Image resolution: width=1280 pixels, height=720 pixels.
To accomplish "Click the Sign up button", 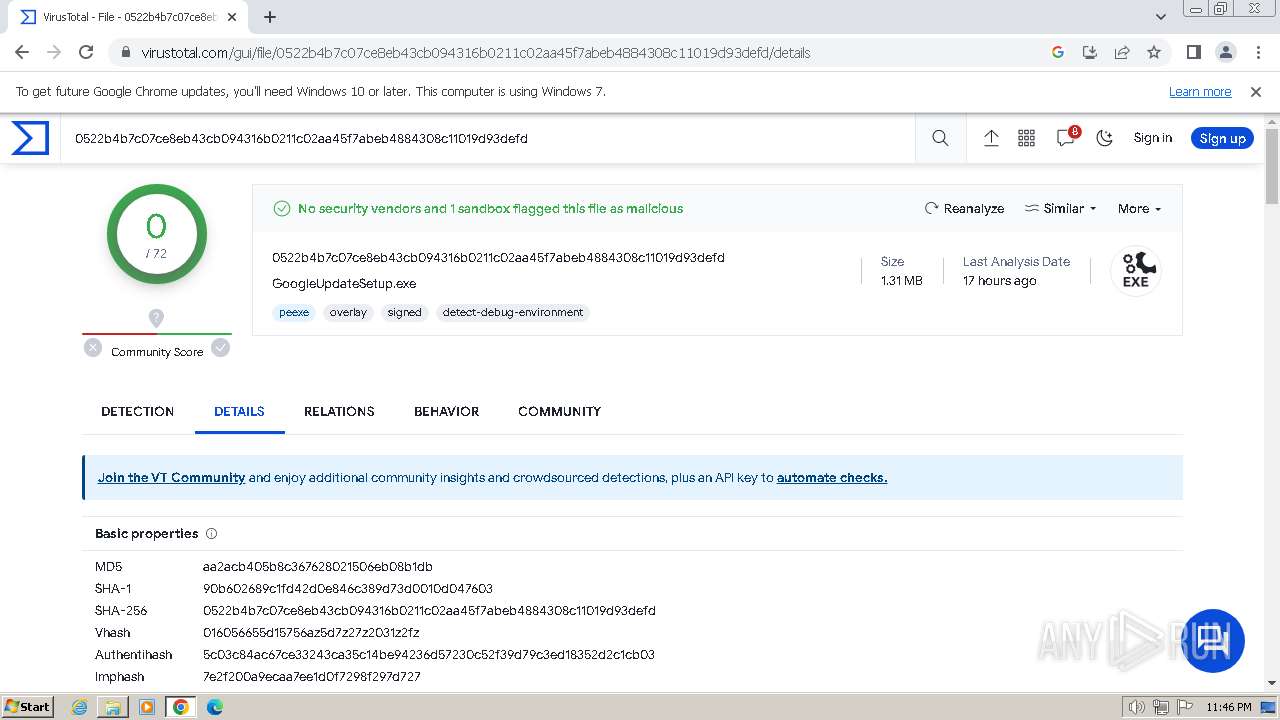I will point(1222,138).
